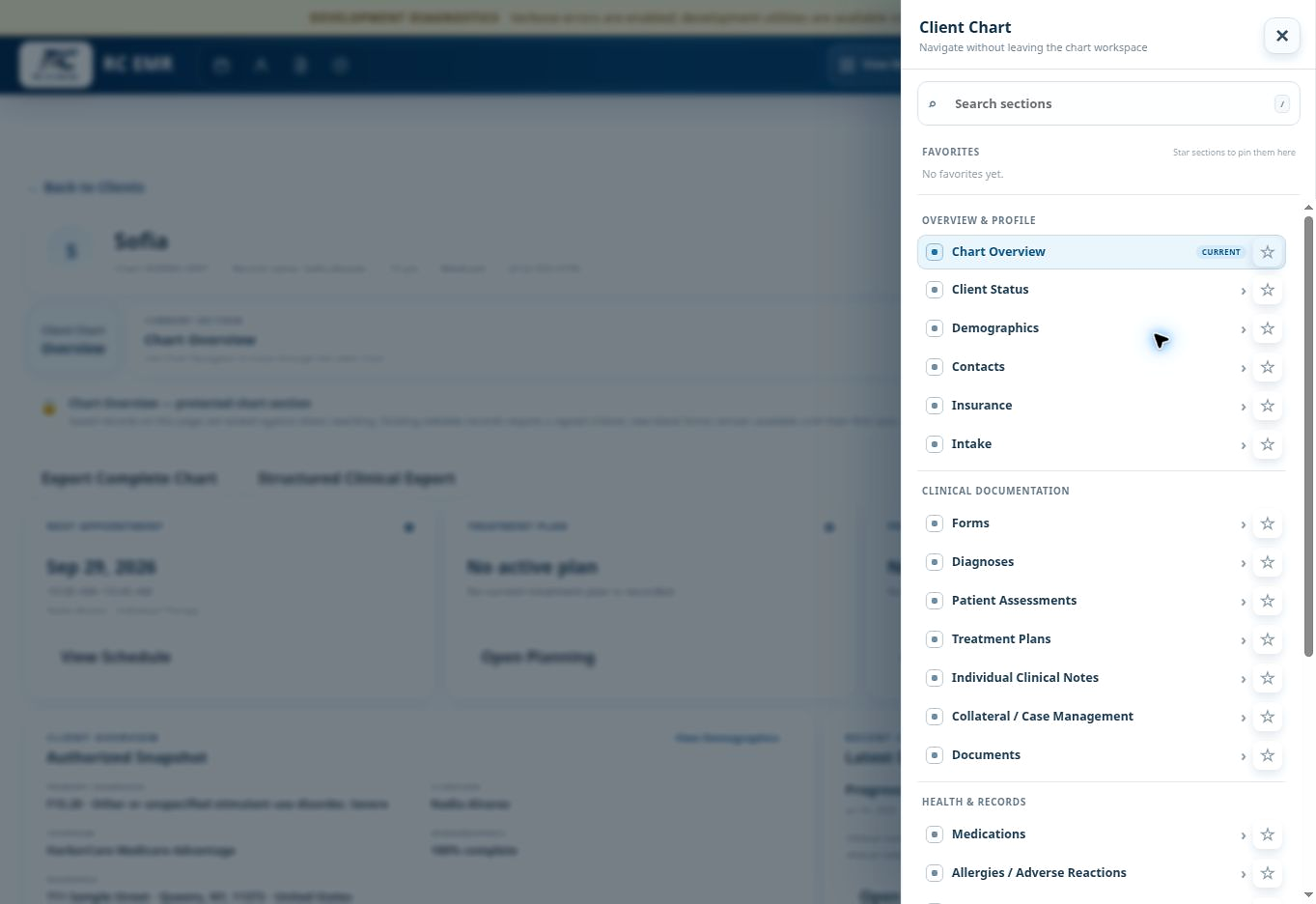This screenshot has width=1316, height=904.
Task: Close the Client Chart navigation panel
Action: (x=1281, y=36)
